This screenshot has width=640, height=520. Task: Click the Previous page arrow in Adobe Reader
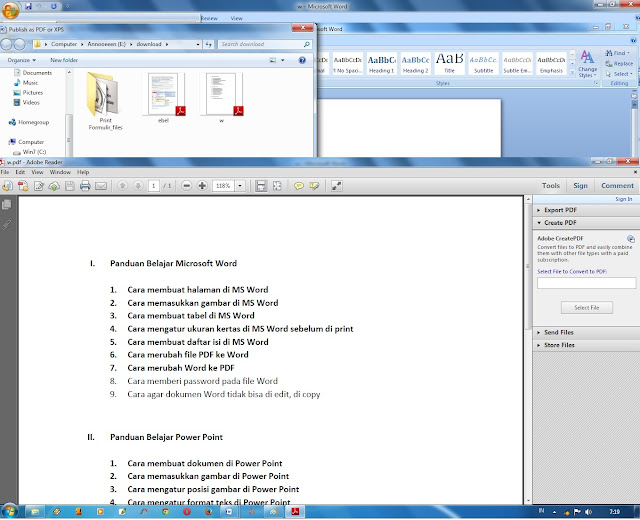click(122, 186)
